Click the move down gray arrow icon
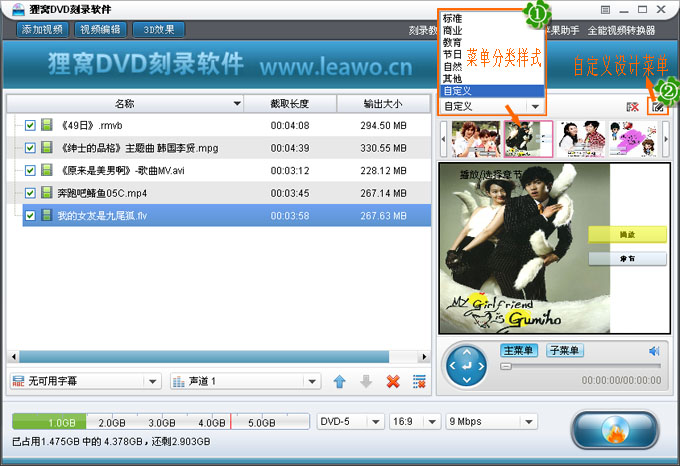Image resolution: width=680 pixels, height=466 pixels. click(366, 382)
